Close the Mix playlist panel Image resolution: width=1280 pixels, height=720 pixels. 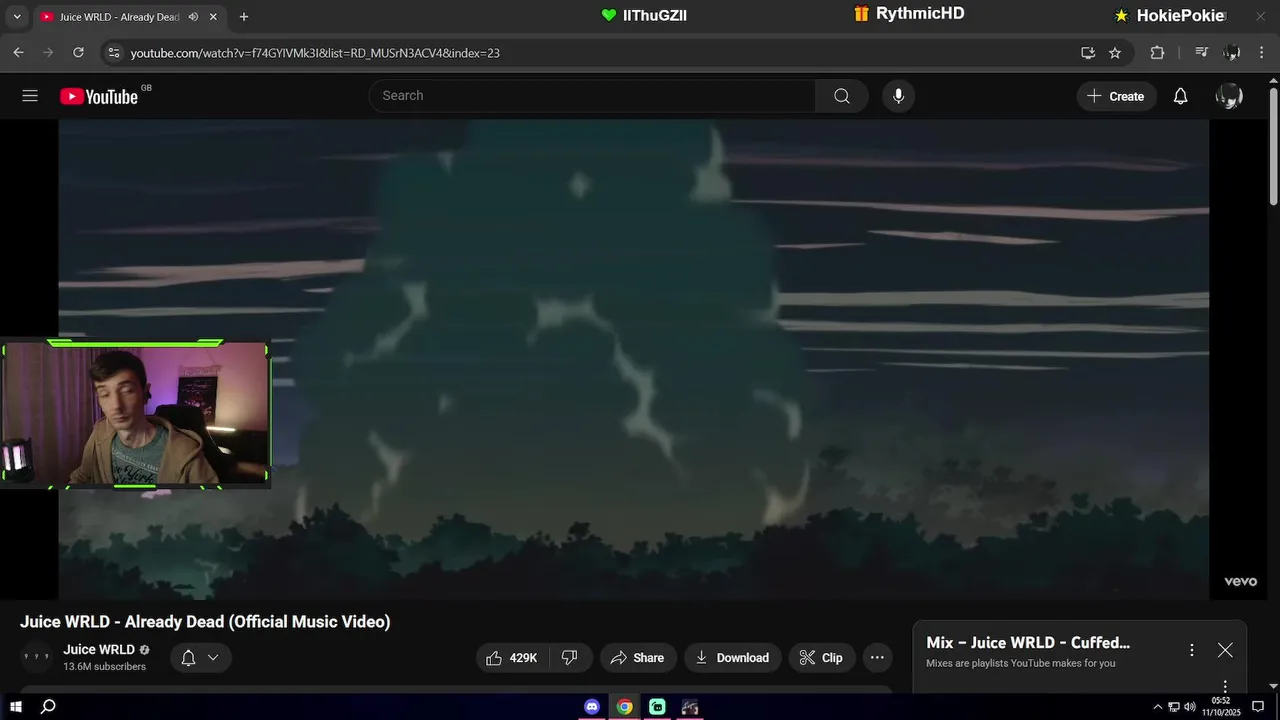[1225, 650]
